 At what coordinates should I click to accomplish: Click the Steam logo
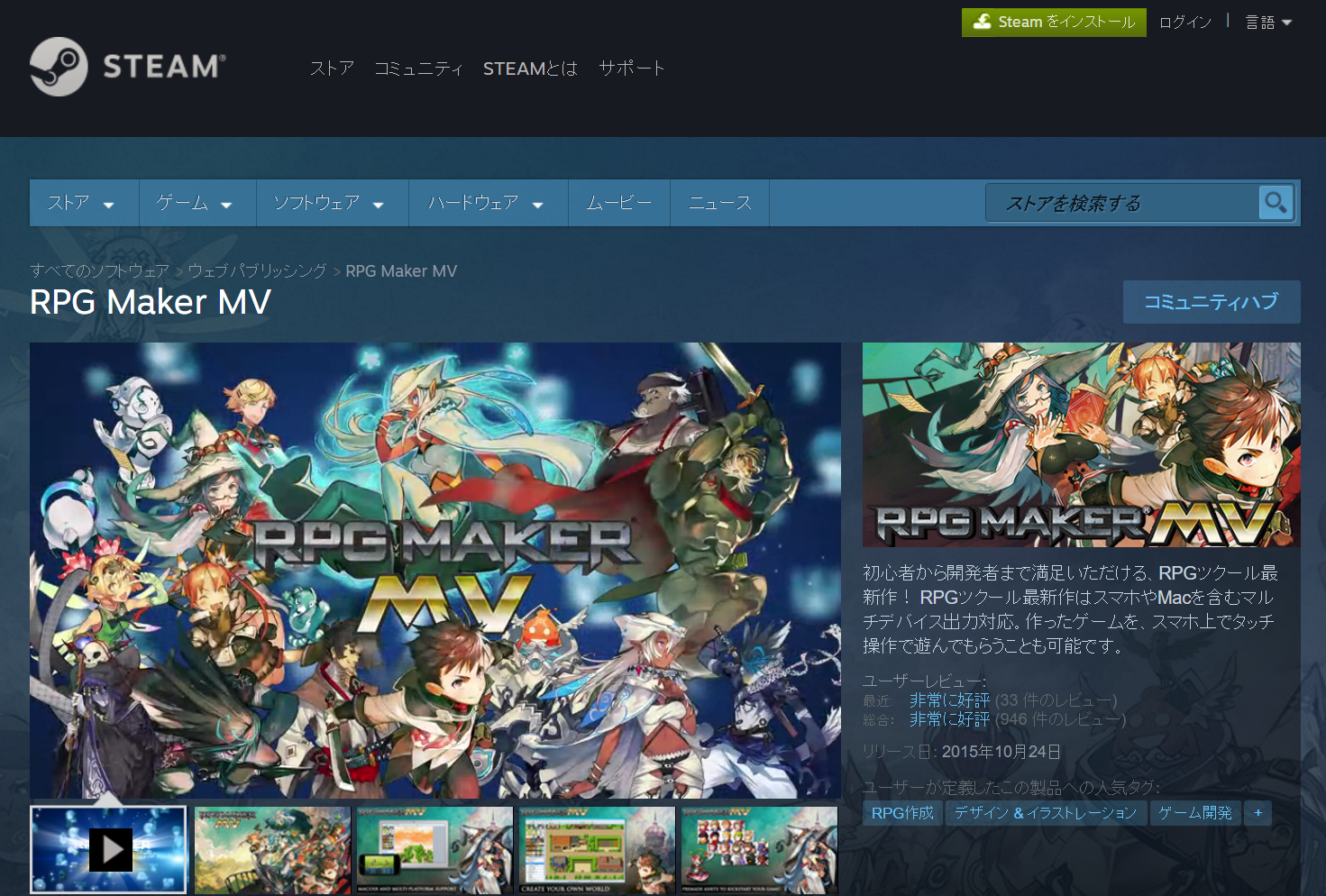tap(126, 67)
